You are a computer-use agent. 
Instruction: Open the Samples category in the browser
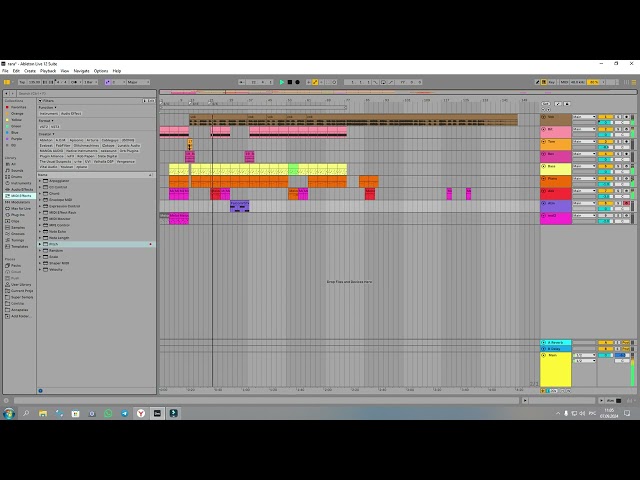pos(17,227)
